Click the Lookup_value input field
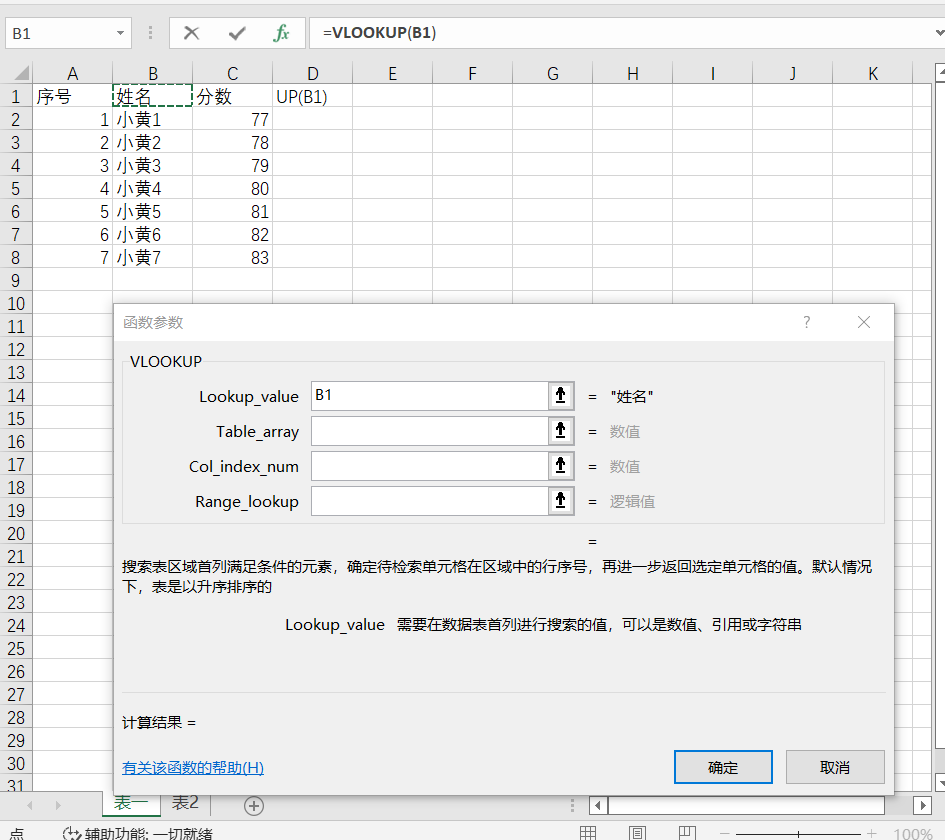The width and height of the screenshot is (945, 840). tap(430, 396)
